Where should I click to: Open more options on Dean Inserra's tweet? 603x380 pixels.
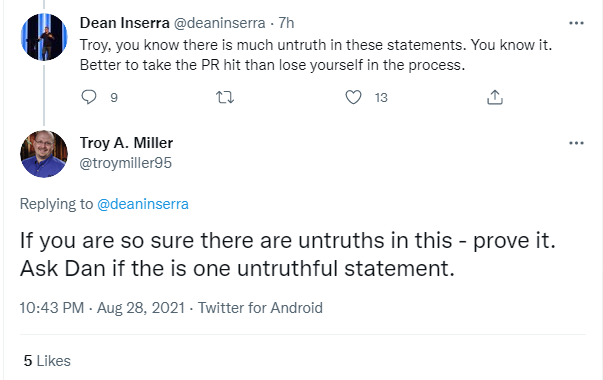(x=576, y=23)
